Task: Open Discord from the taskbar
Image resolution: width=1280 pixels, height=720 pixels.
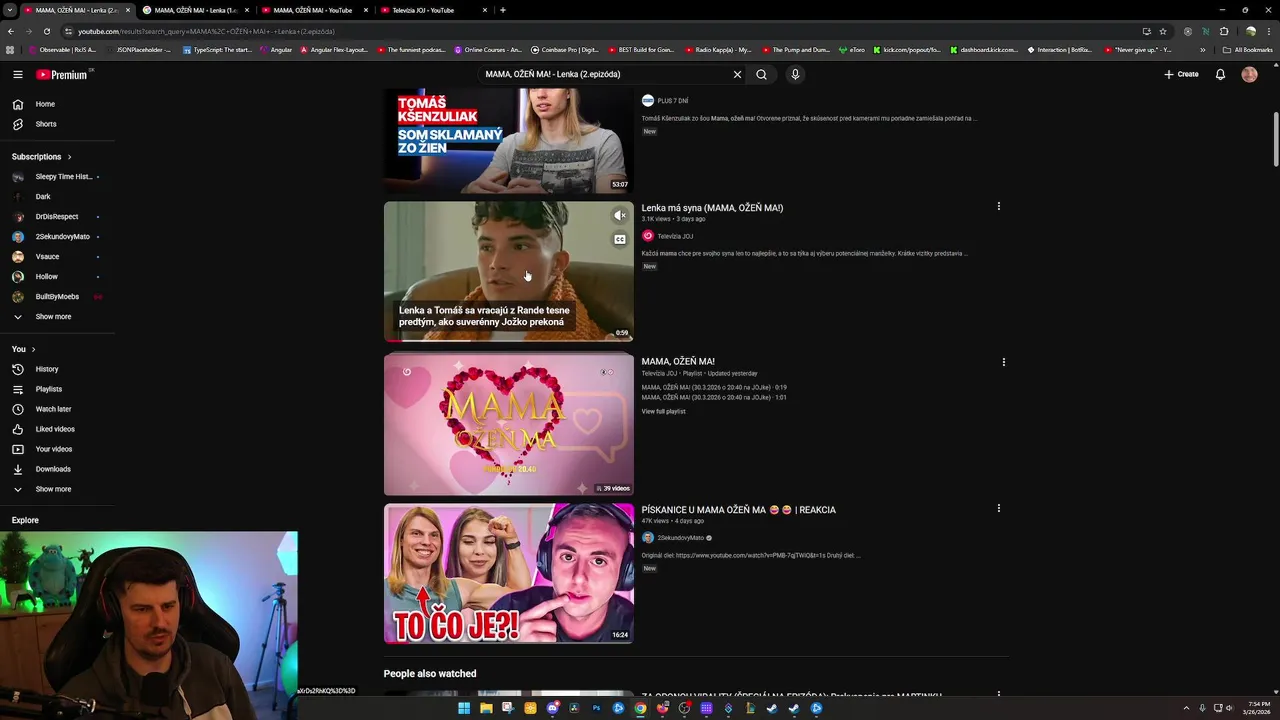Action: tap(552, 708)
